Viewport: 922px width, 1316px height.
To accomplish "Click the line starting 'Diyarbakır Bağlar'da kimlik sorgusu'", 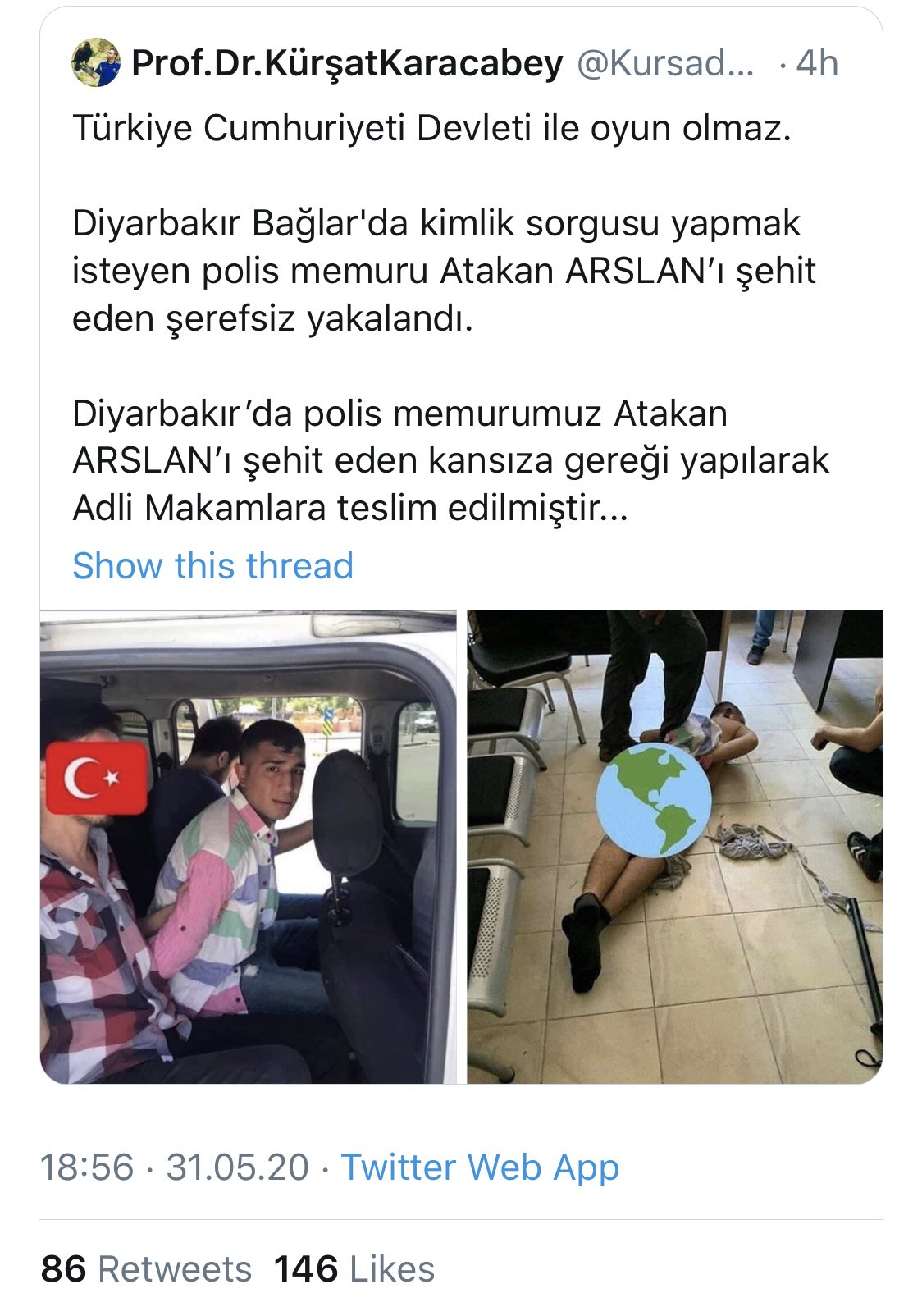I will pyautogui.click(x=436, y=224).
